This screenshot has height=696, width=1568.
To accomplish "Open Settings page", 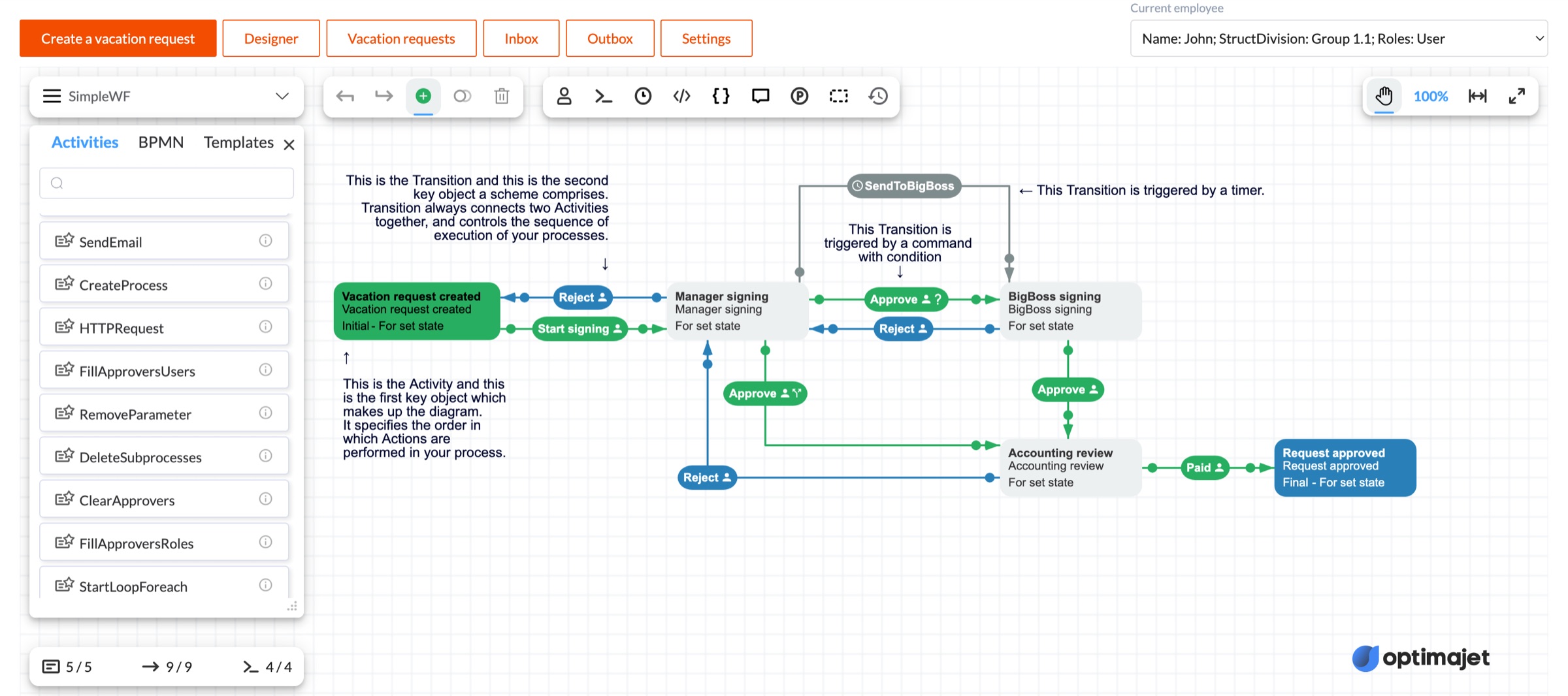I will coord(706,39).
